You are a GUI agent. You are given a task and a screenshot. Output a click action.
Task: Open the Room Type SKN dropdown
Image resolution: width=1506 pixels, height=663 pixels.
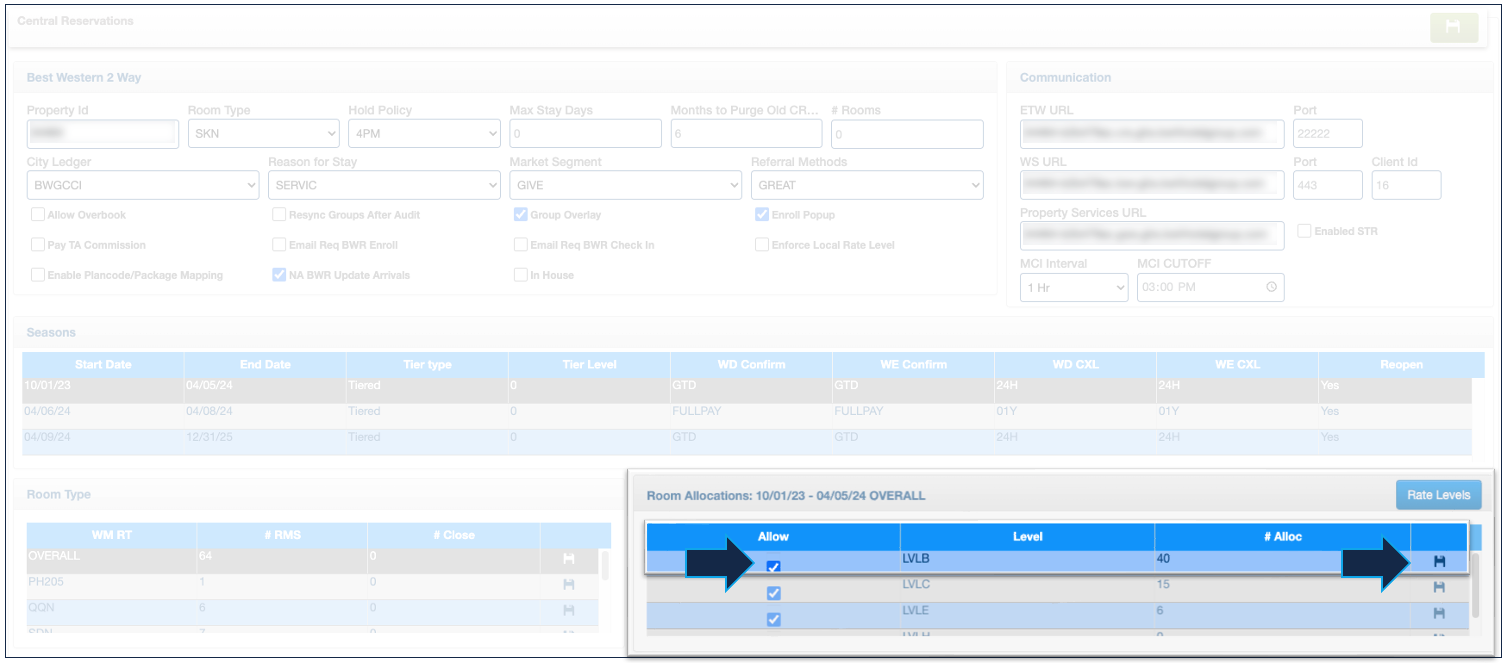click(263, 134)
